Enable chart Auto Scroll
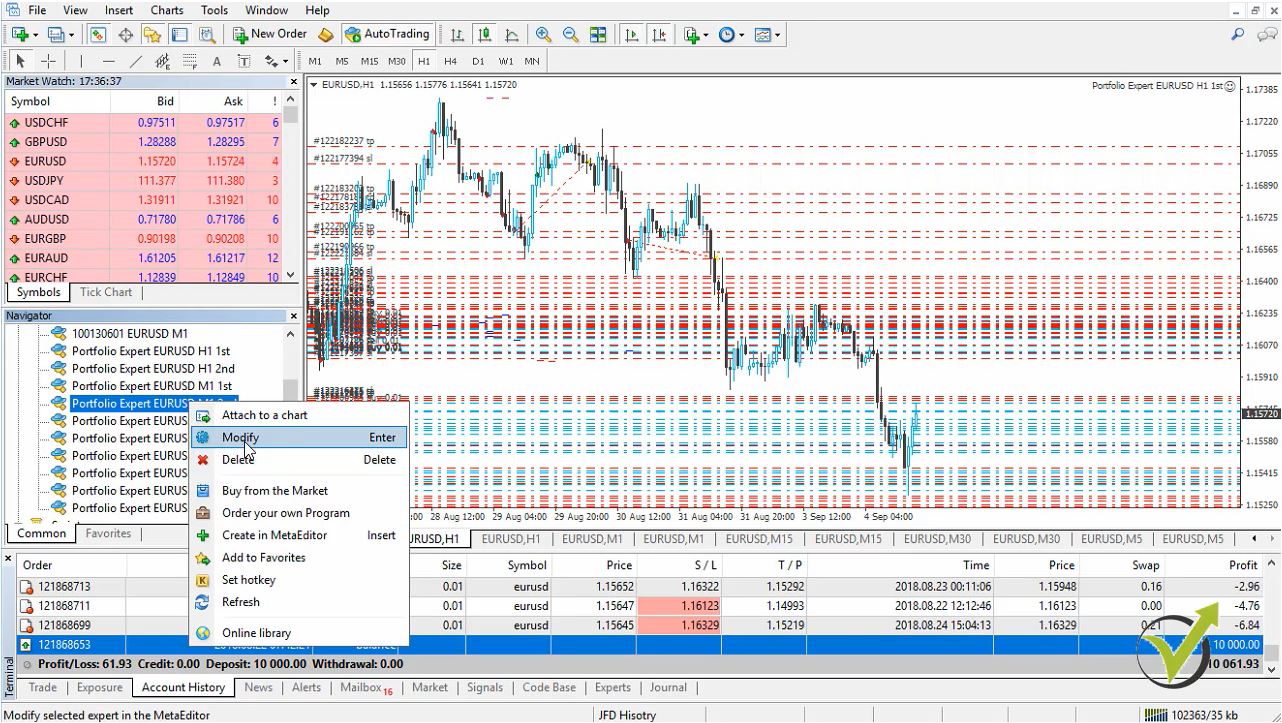This screenshot has height=723, width=1282. pyautogui.click(x=632, y=35)
